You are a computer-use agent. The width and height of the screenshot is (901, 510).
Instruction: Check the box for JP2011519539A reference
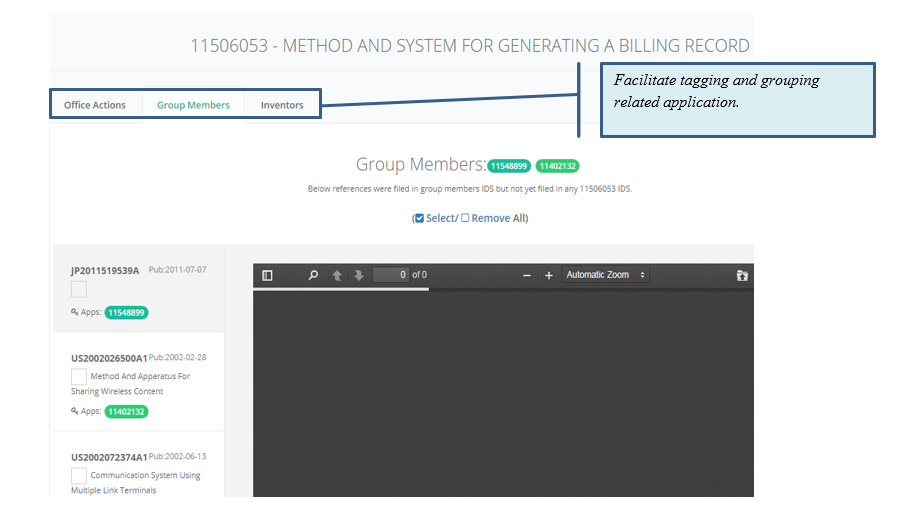point(79,289)
